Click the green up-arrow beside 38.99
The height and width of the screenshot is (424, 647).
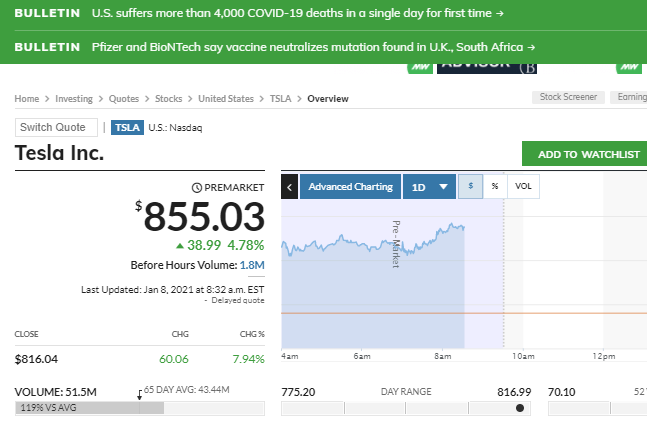(x=180, y=244)
